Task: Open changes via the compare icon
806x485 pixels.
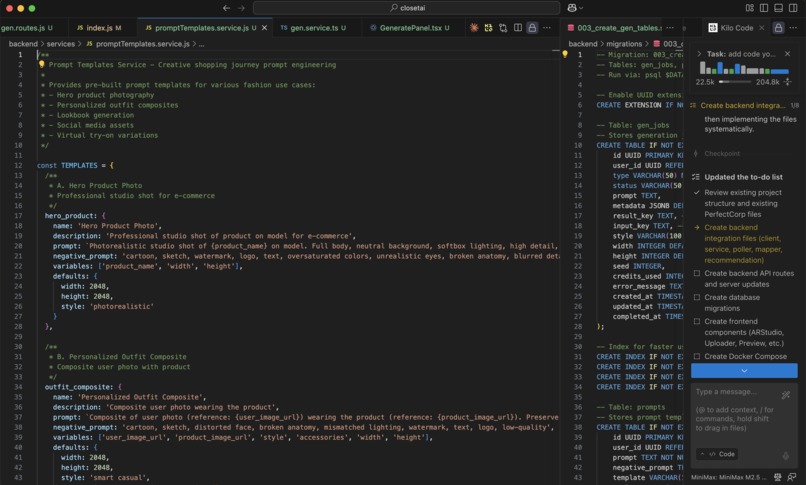Action: pyautogui.click(x=503, y=28)
